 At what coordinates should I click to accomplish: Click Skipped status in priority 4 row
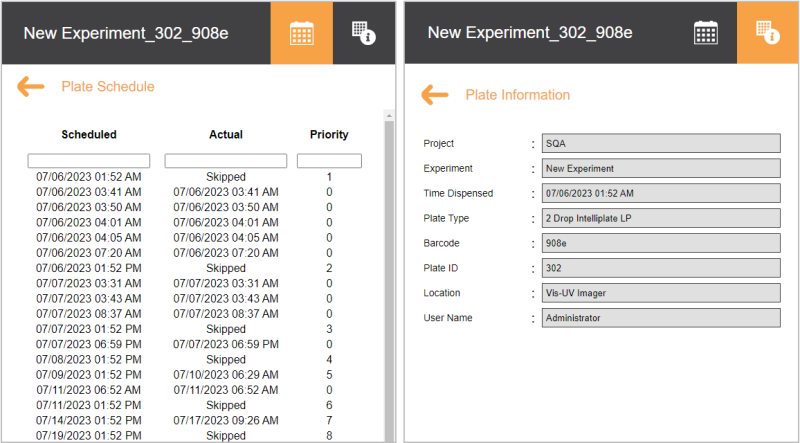click(226, 360)
